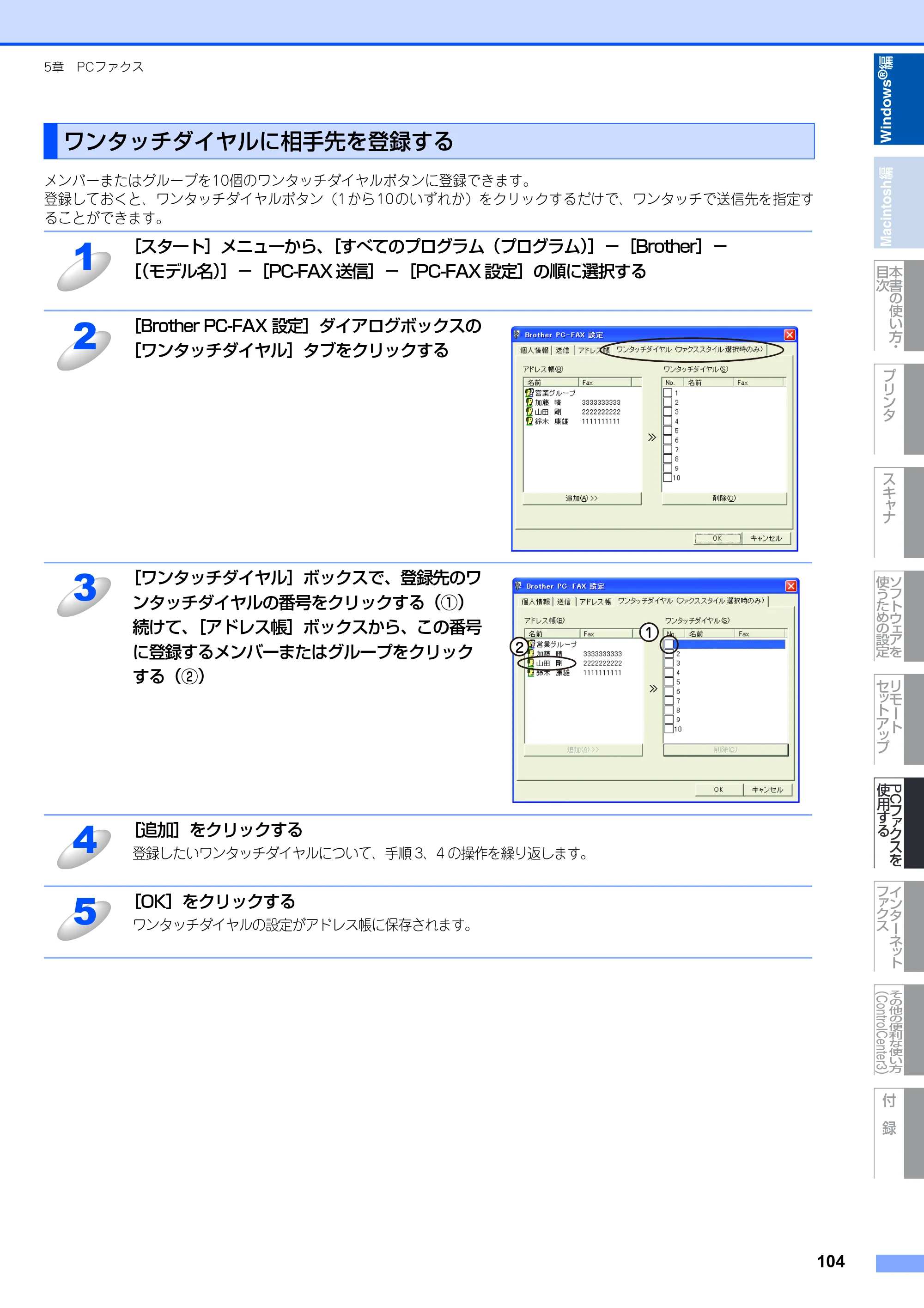Open ワンタッチダイヤル tab in step 3 dialog
The height and width of the screenshot is (1308, 924).
pos(691,601)
